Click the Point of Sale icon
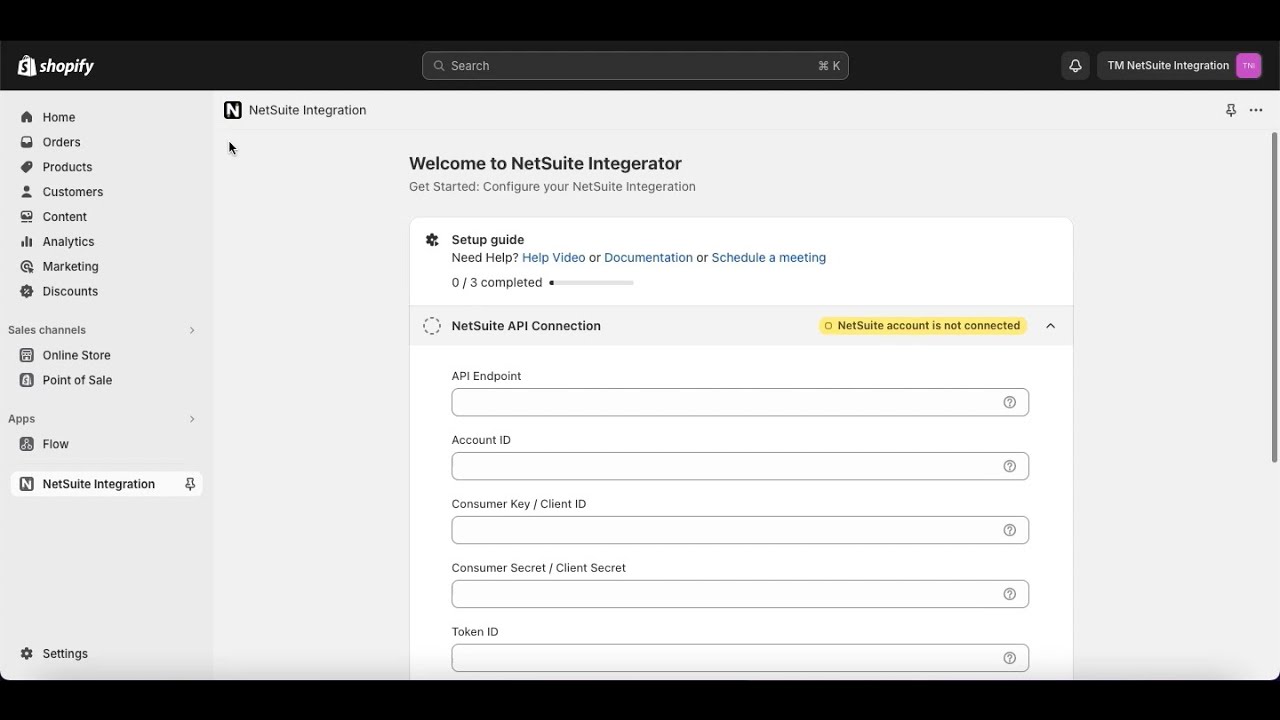Screen dimensions: 1280x720 [x=27, y=380]
